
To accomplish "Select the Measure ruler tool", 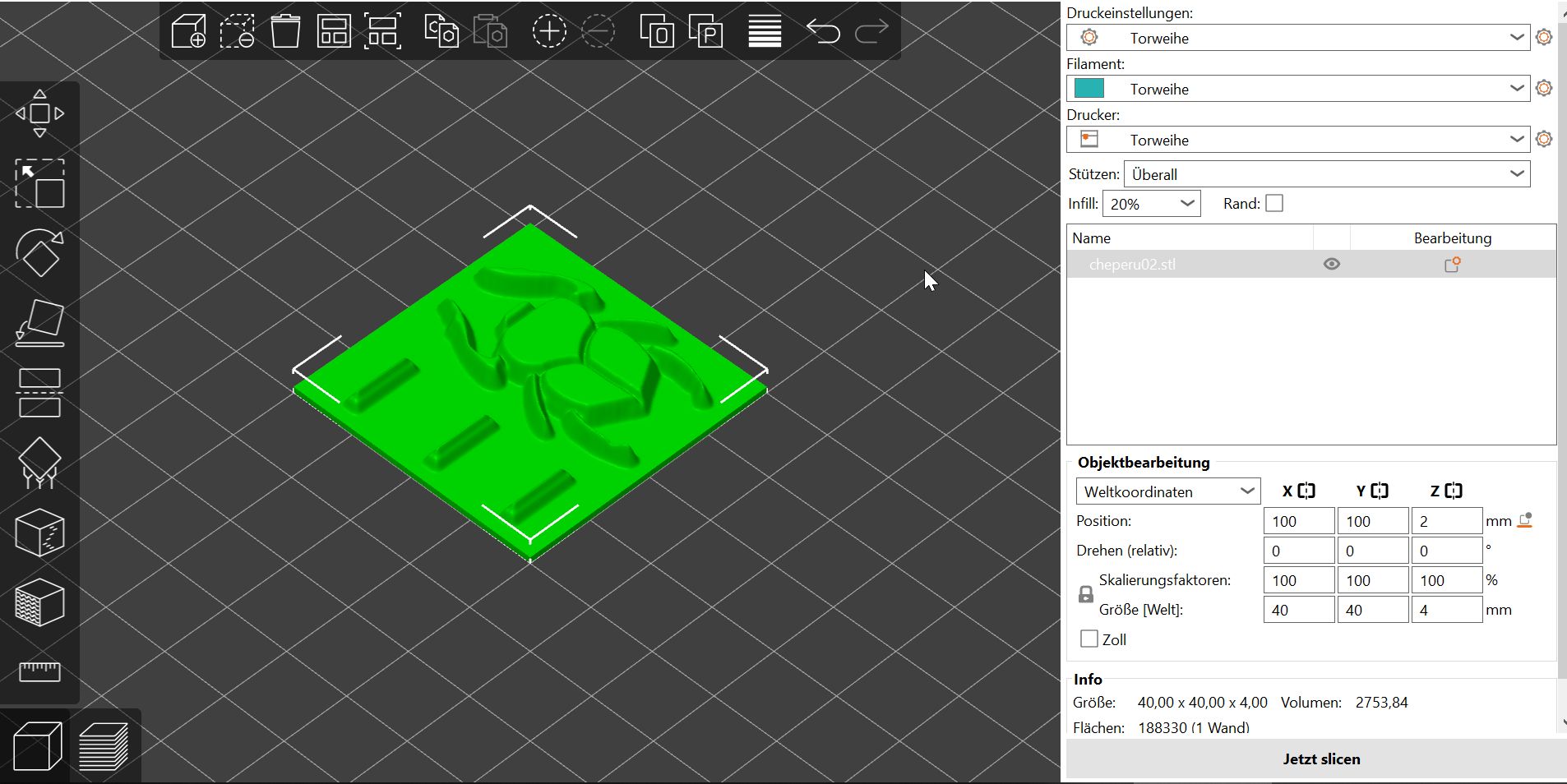I will pos(39,672).
